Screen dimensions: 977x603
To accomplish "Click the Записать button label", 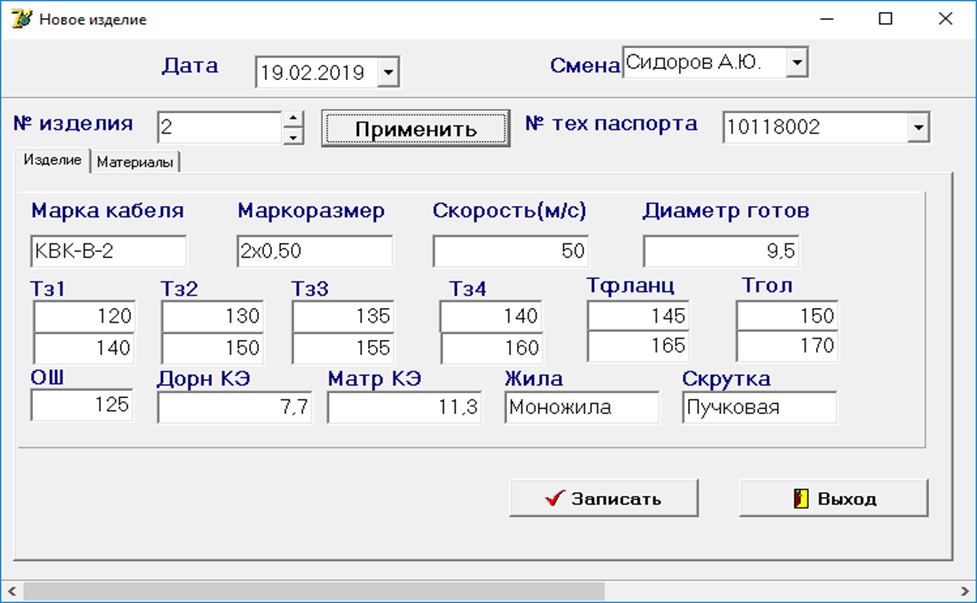I will pyautogui.click(x=616, y=499).
